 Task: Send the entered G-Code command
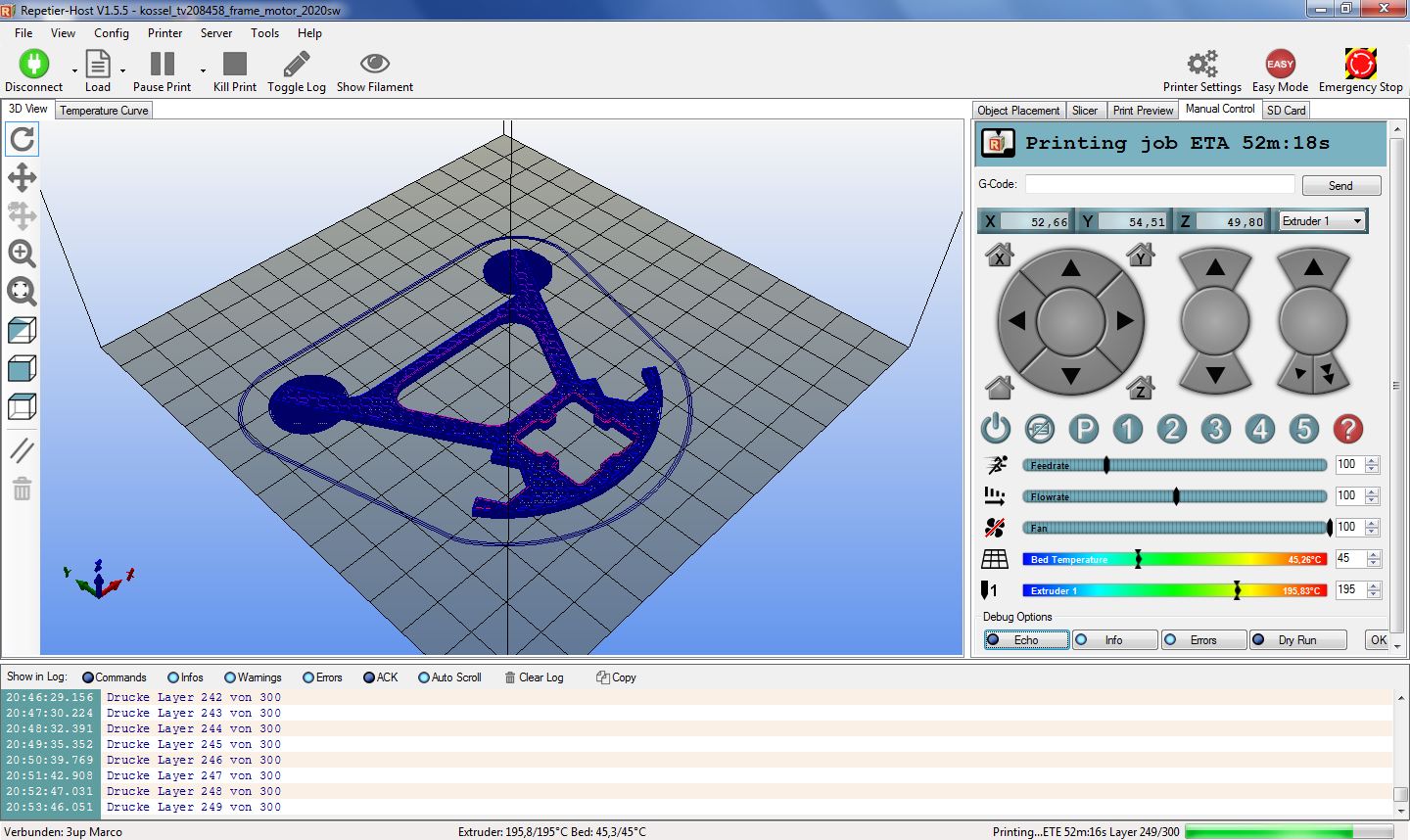(x=1340, y=185)
